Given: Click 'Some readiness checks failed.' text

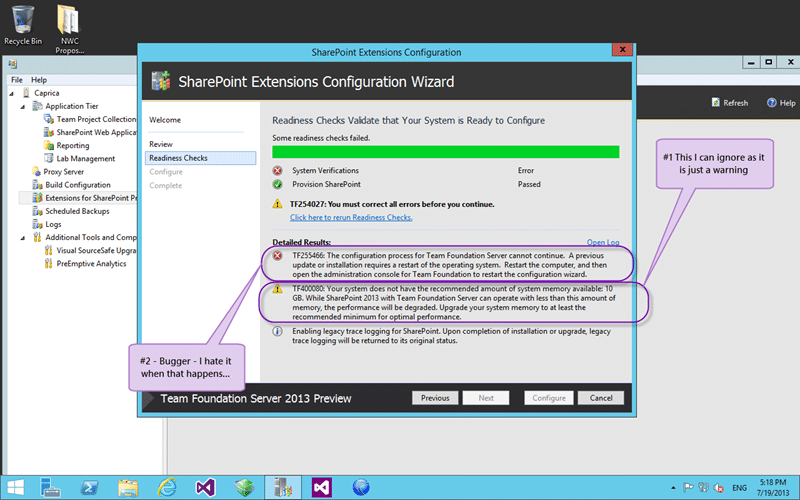Looking at the screenshot, I should [x=321, y=138].
